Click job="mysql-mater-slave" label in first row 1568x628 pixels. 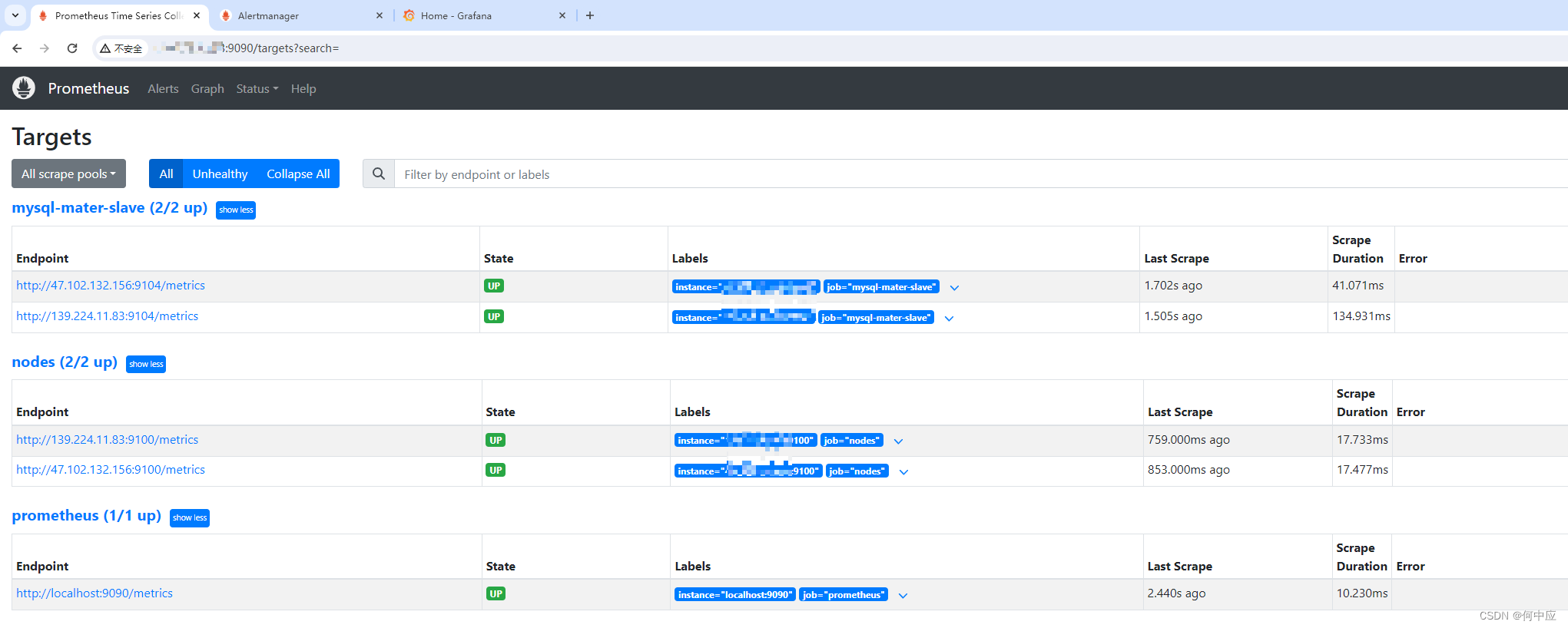(881, 287)
